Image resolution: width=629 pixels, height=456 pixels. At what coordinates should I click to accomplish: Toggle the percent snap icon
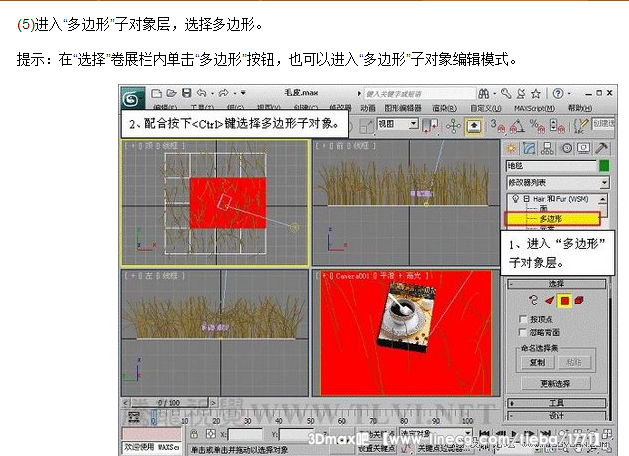point(538,126)
